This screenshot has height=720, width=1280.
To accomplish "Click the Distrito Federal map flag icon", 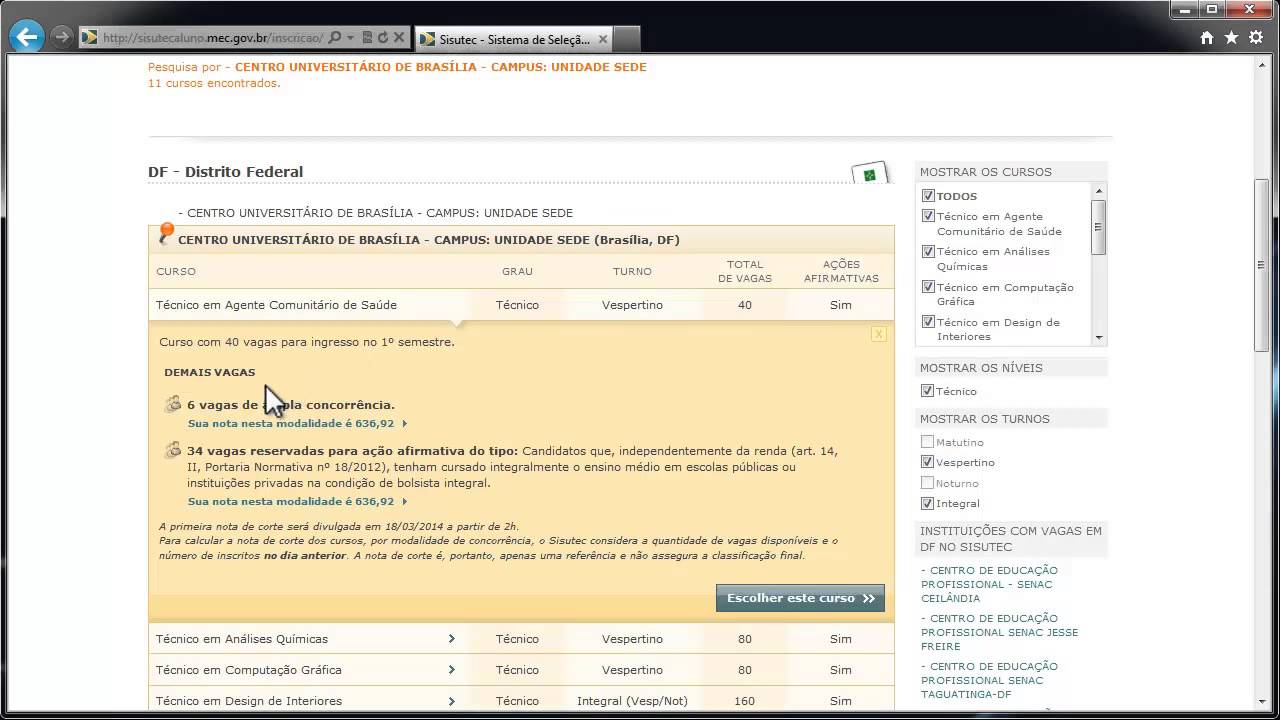I will tap(870, 174).
